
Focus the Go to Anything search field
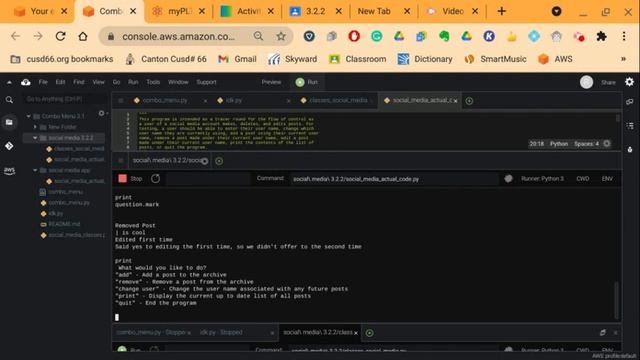[65, 99]
